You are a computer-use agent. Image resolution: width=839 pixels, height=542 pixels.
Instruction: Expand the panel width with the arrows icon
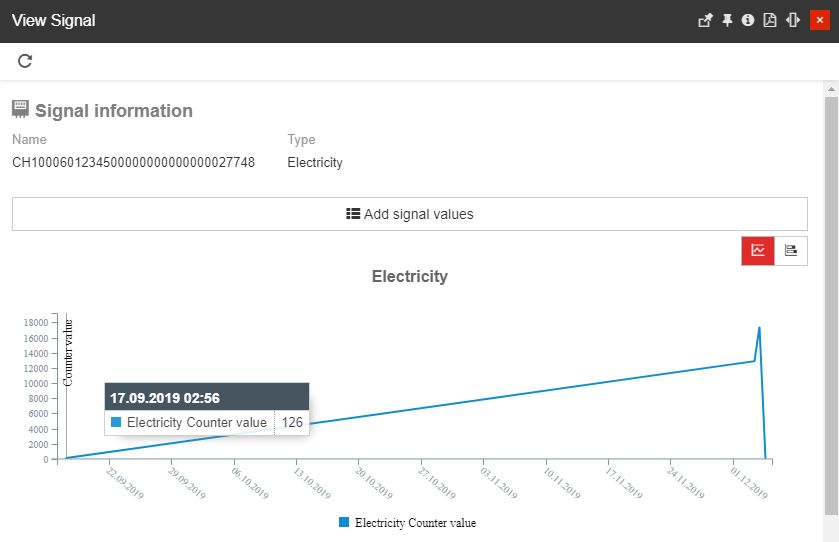tap(793, 21)
